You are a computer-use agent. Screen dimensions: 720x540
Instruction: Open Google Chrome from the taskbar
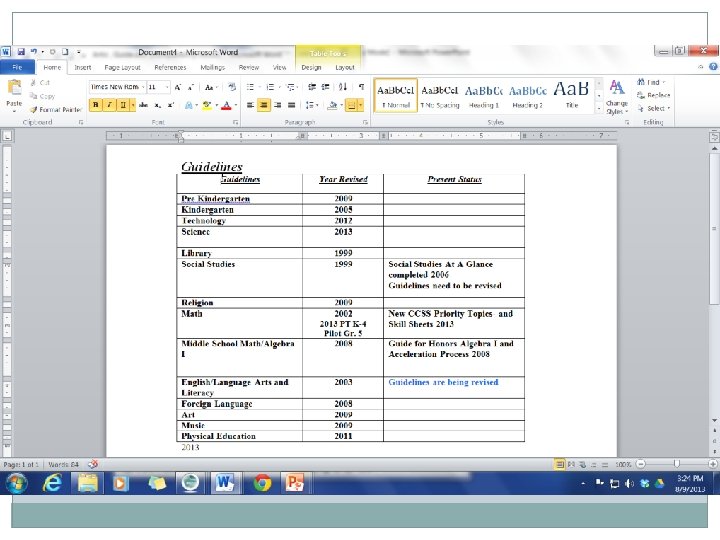click(262, 483)
